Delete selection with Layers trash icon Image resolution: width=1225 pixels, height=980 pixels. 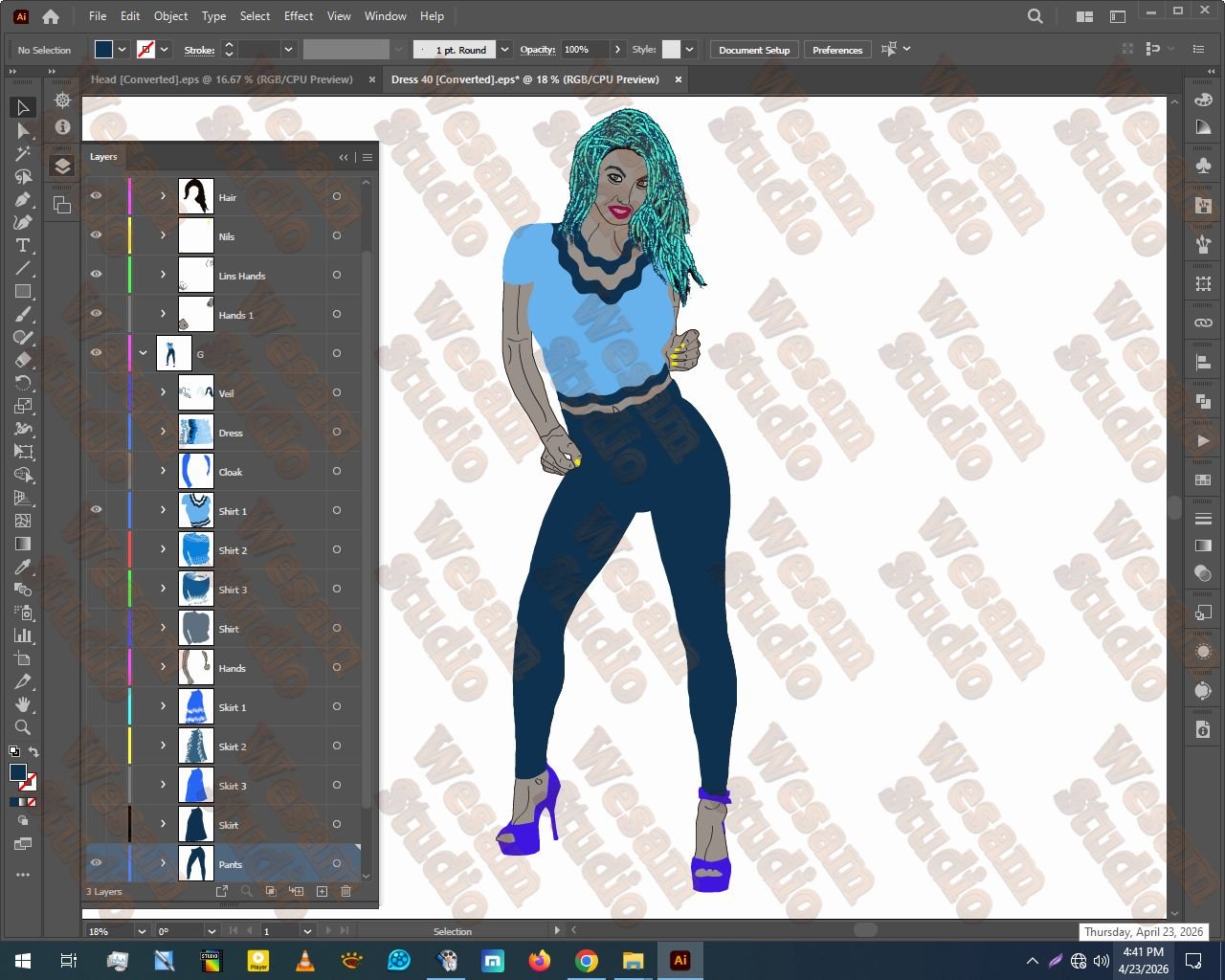[346, 891]
